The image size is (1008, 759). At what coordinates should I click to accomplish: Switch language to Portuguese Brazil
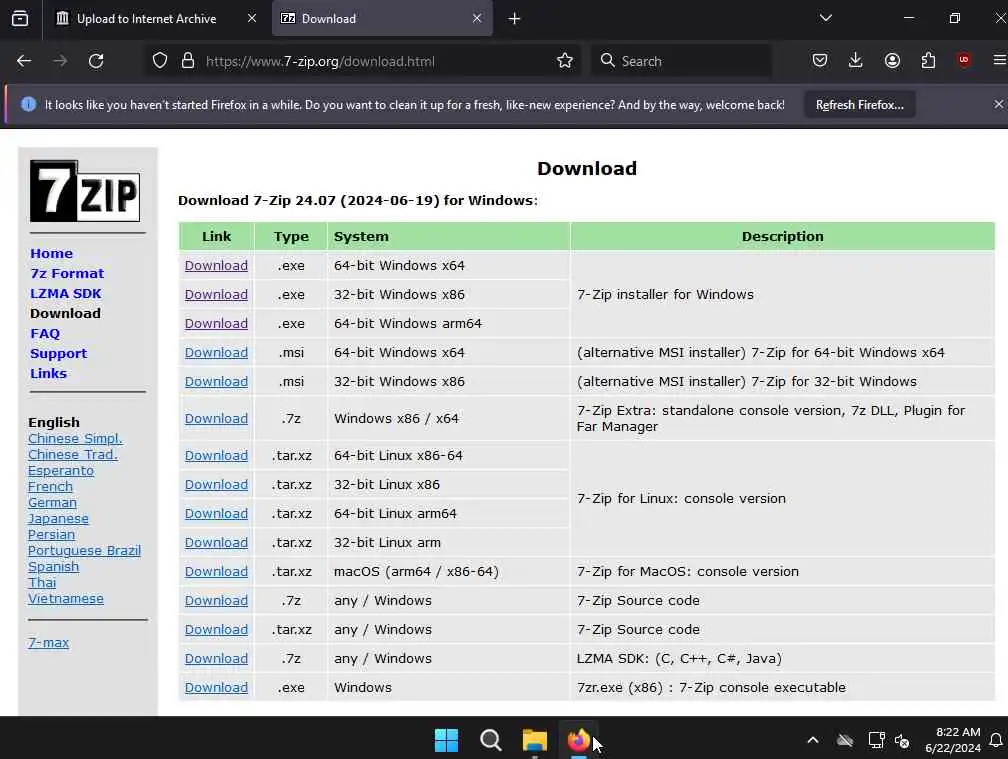(84, 551)
